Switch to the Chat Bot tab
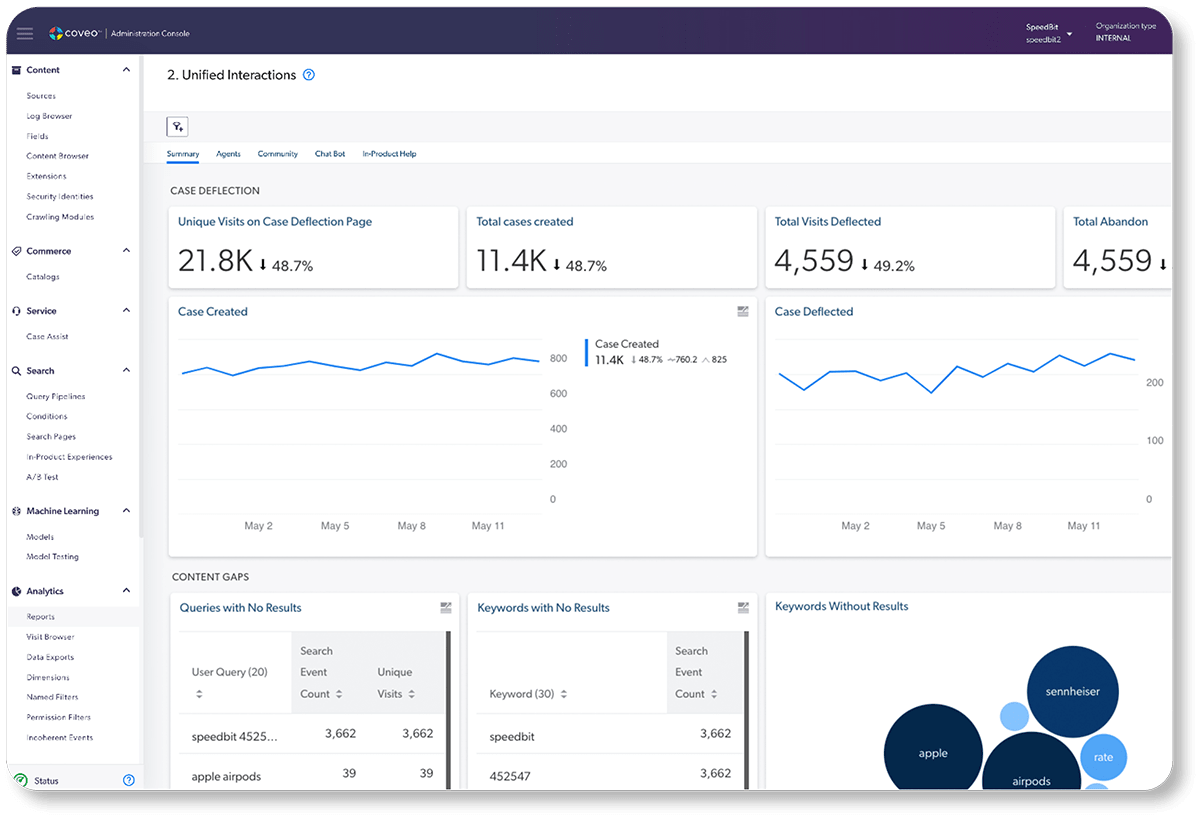The width and height of the screenshot is (1200, 816). click(330, 154)
